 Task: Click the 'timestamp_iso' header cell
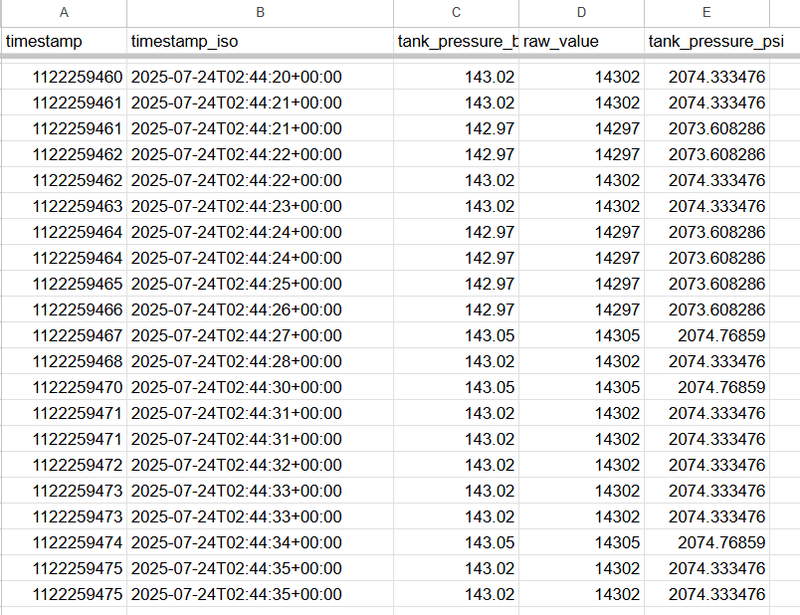[x=260, y=41]
